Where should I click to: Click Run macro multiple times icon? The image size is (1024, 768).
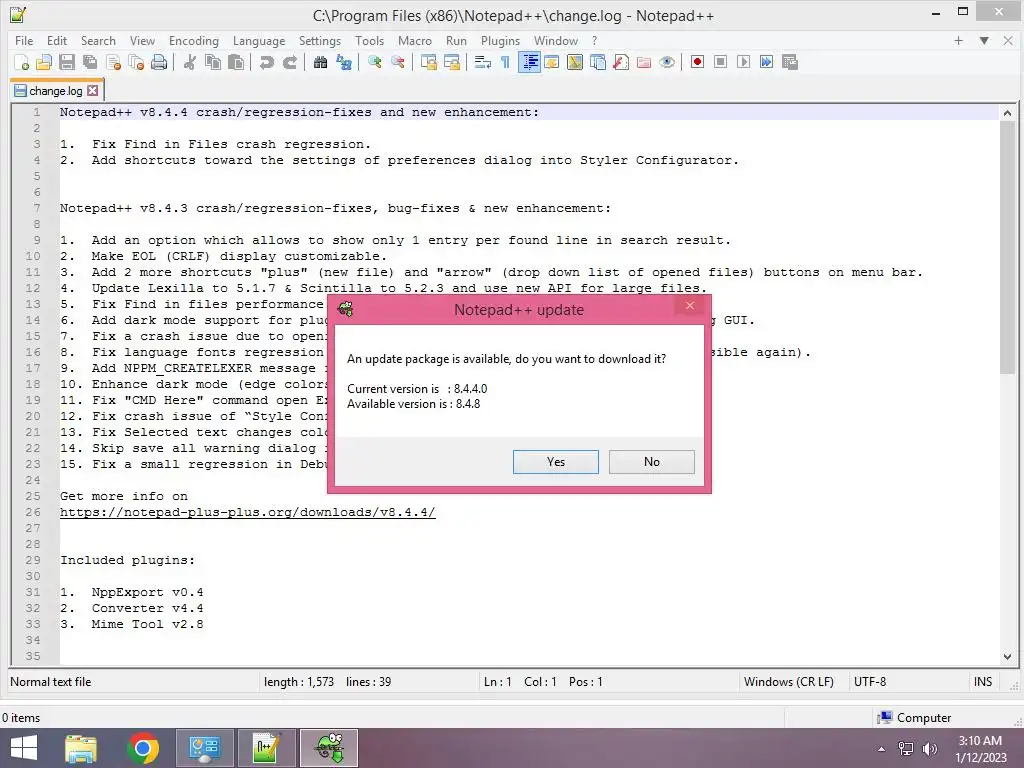767,62
